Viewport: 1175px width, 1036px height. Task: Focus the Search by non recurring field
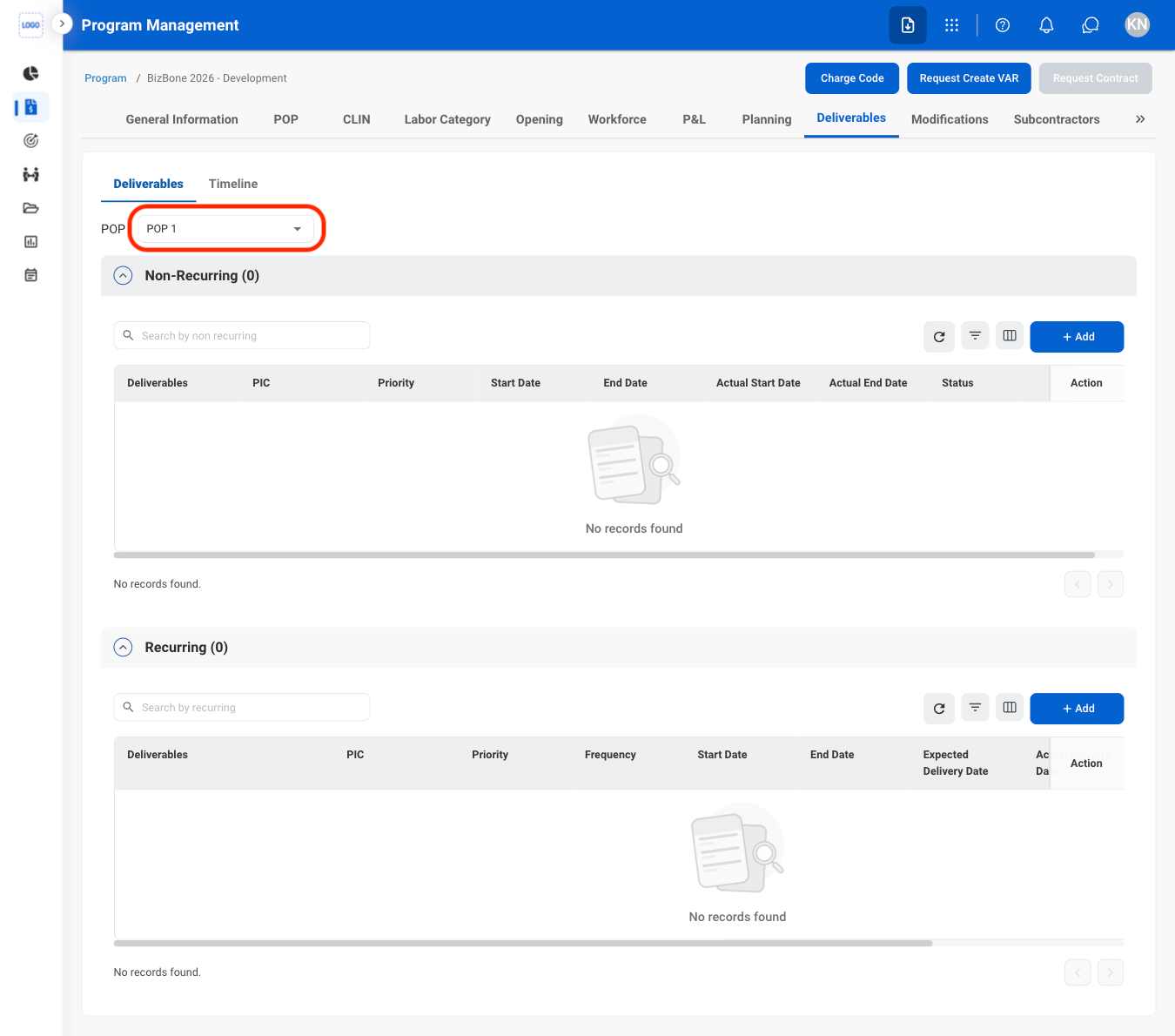242,336
